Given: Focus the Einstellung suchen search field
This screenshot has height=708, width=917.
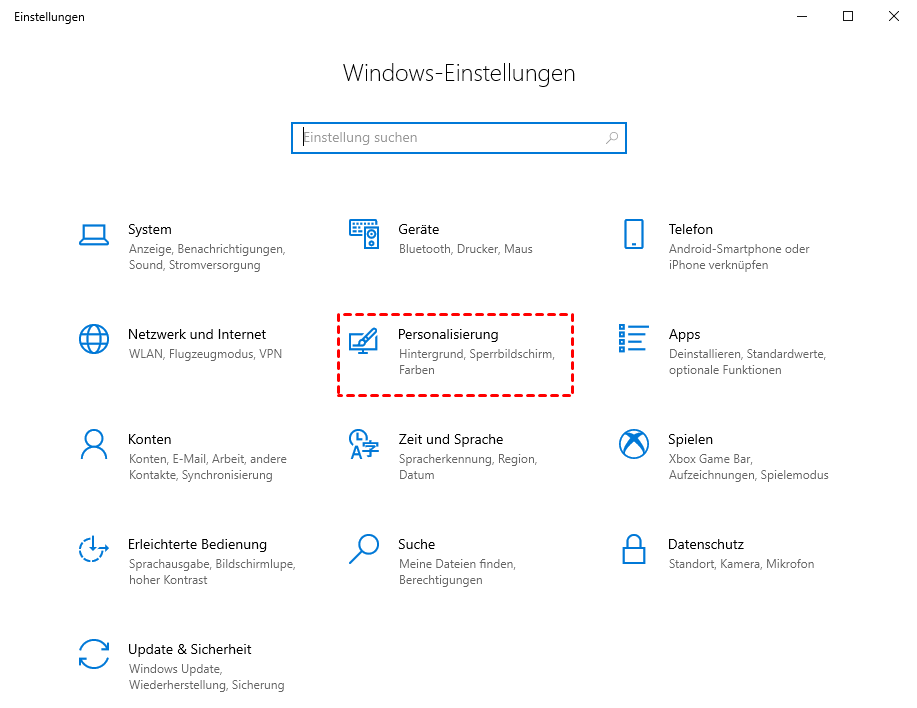Looking at the screenshot, I should pyautogui.click(x=450, y=138).
